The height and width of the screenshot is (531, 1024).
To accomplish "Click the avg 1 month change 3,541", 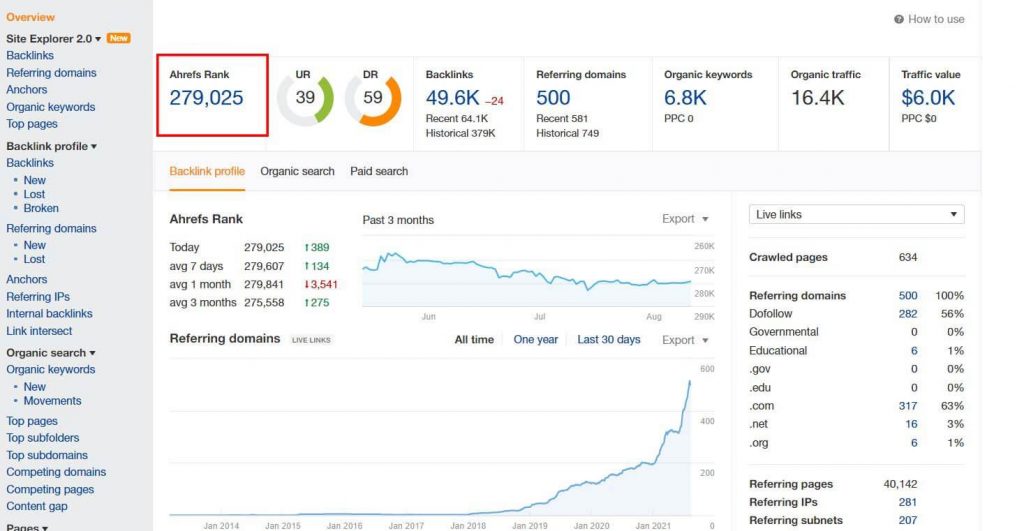I will pos(321,285).
